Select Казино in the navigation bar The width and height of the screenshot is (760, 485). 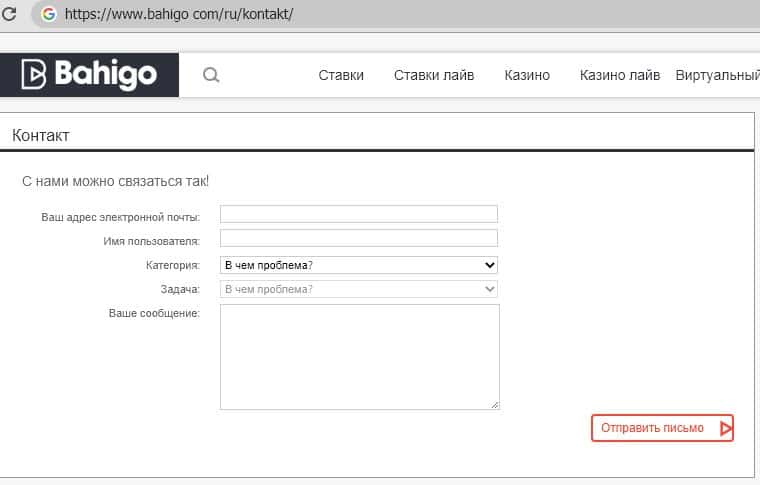point(527,75)
